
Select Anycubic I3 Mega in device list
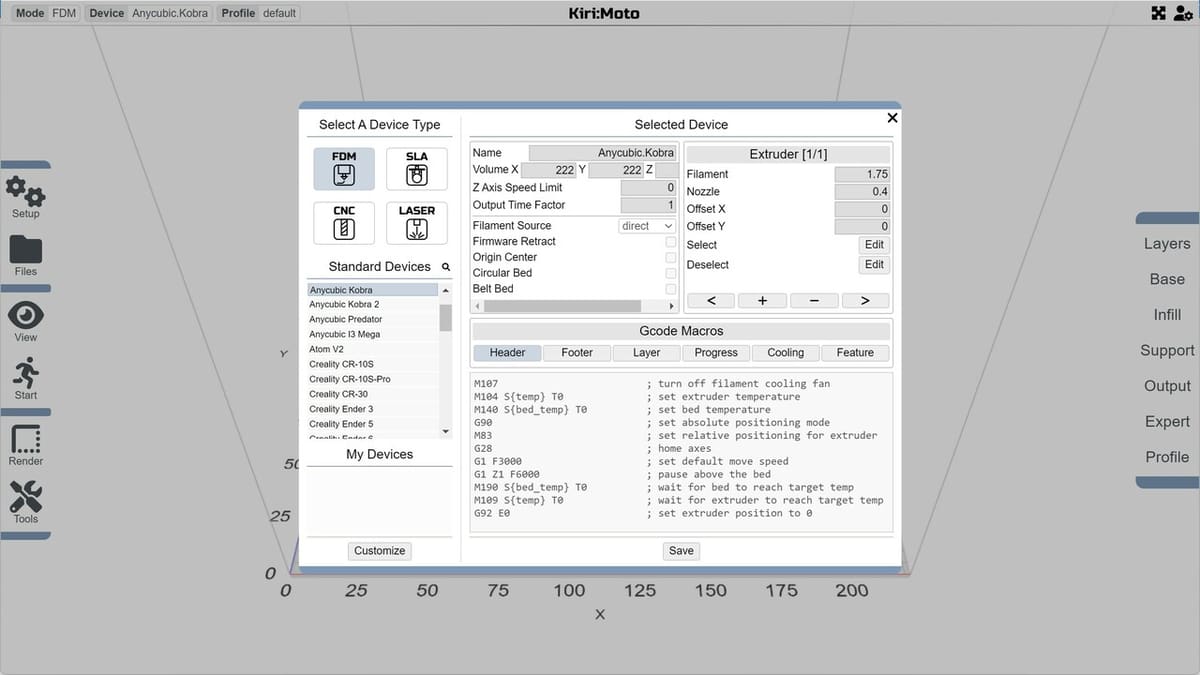tap(373, 335)
